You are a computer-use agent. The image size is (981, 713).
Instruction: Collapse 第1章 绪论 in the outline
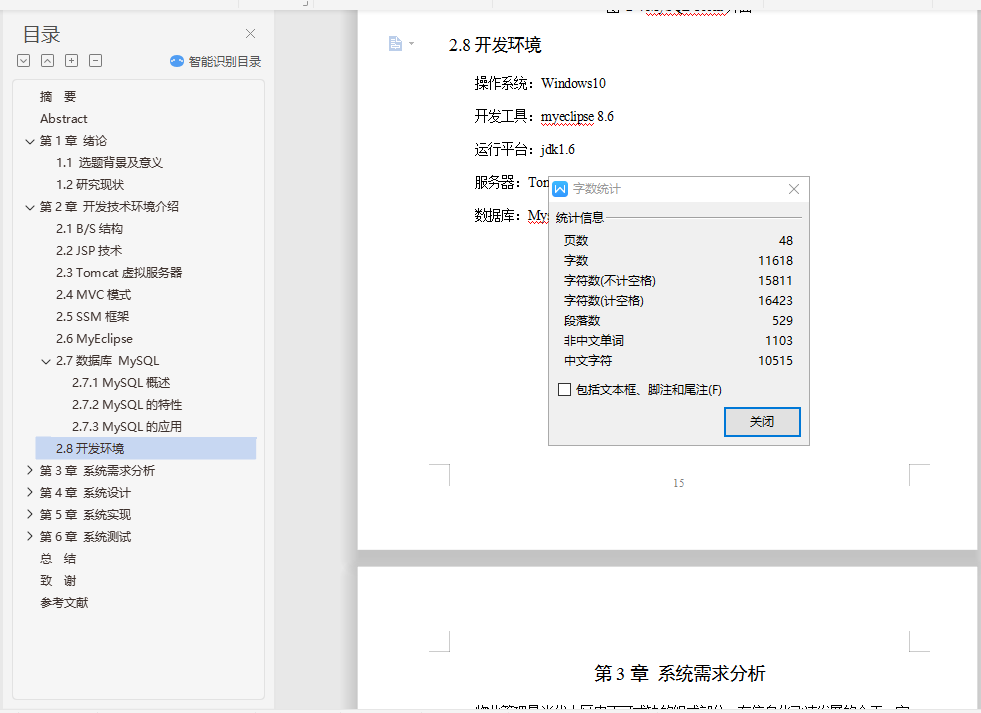point(29,141)
